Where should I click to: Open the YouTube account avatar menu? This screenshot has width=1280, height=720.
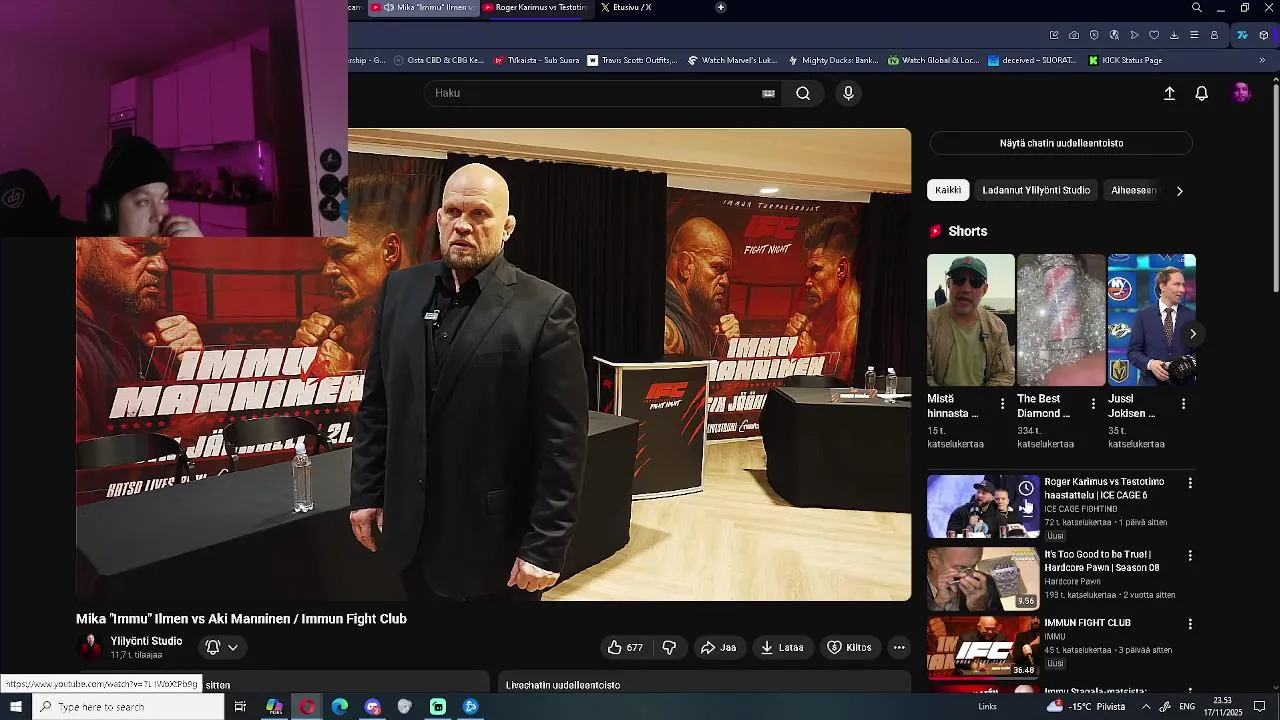click(1242, 93)
